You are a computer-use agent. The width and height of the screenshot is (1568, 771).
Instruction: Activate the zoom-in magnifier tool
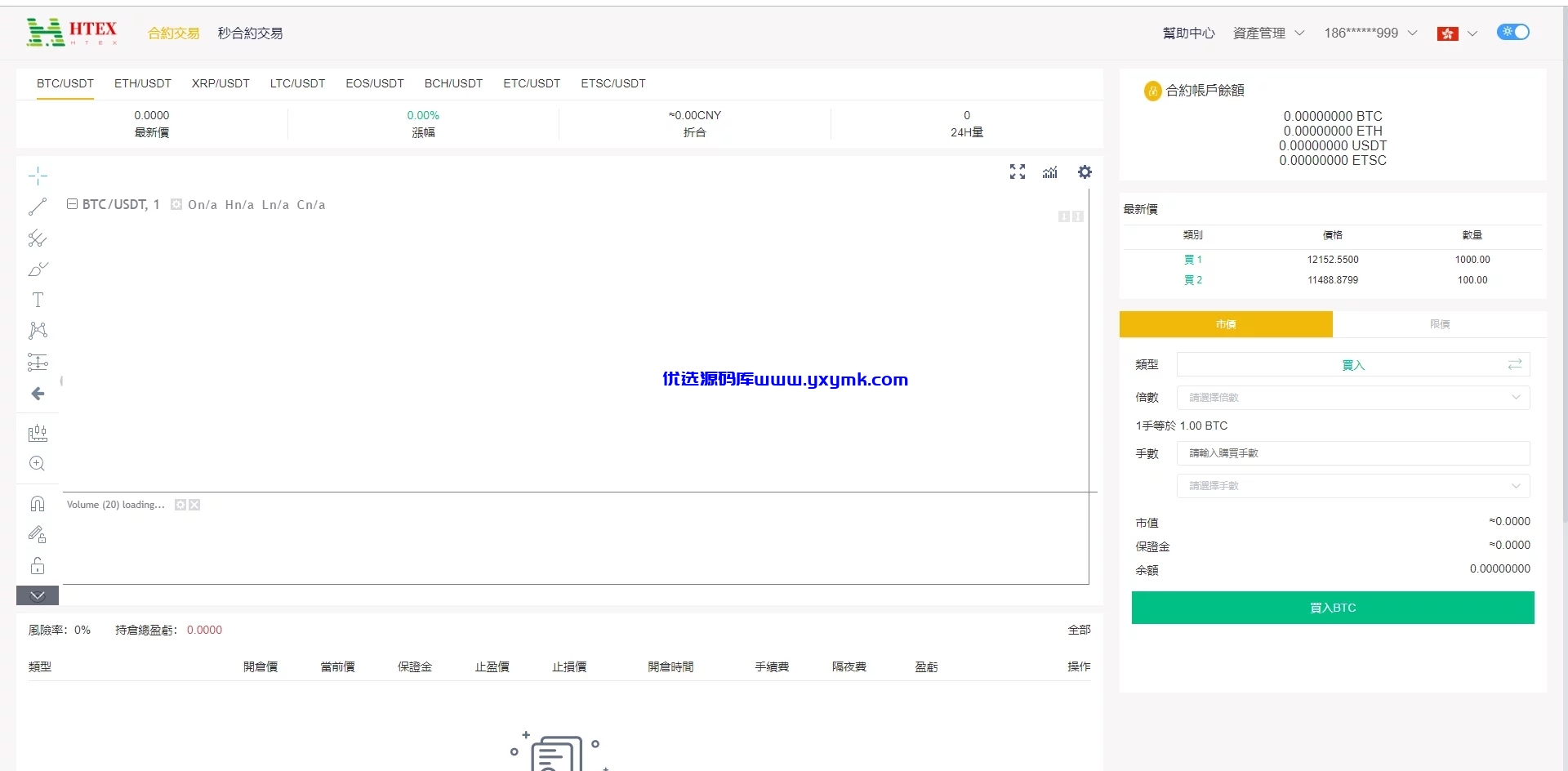[x=38, y=464]
